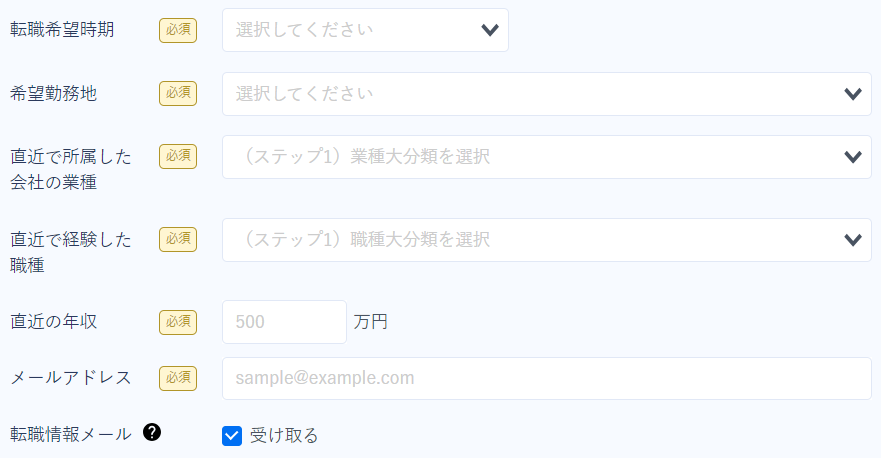Click the help icon beside 転職情報メール

click(x=152, y=432)
